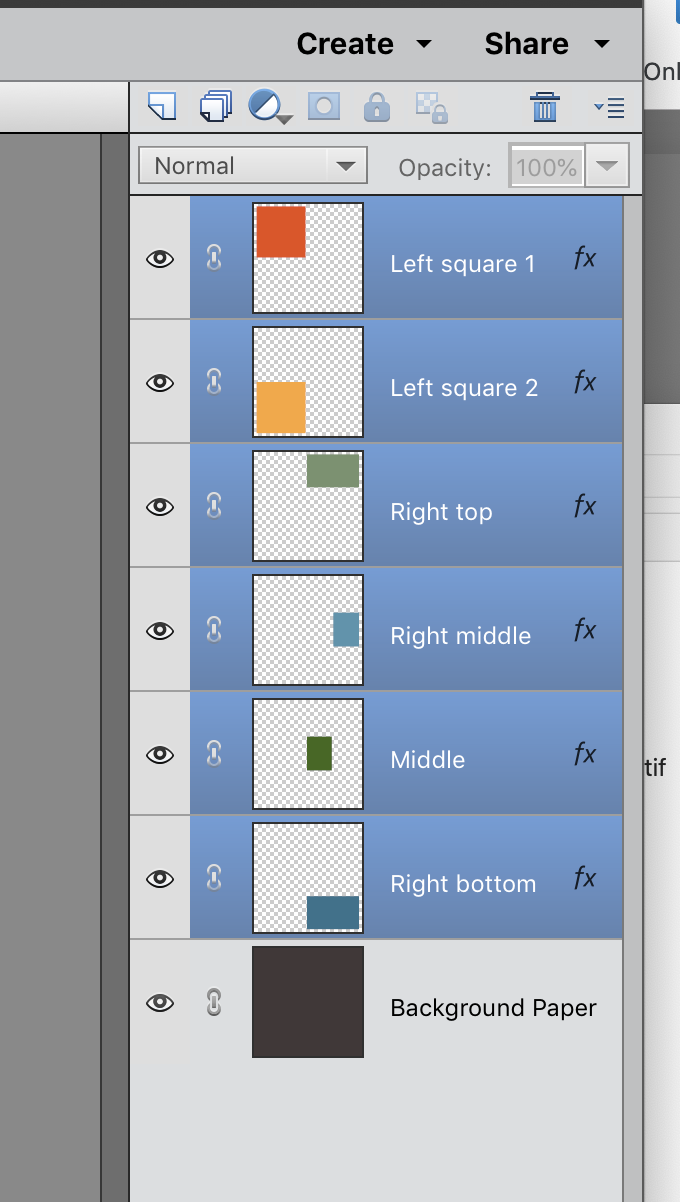Click fx icon on Right bottom layer

(585, 879)
